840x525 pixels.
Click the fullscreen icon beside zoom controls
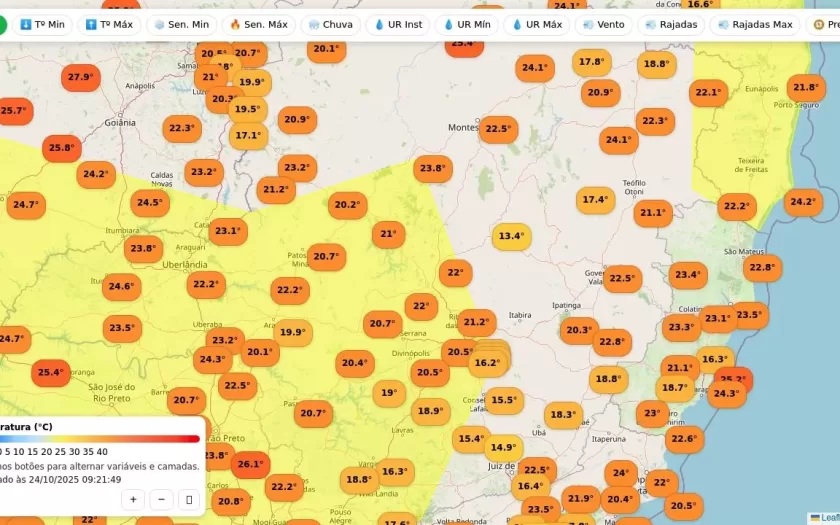pos(189,499)
